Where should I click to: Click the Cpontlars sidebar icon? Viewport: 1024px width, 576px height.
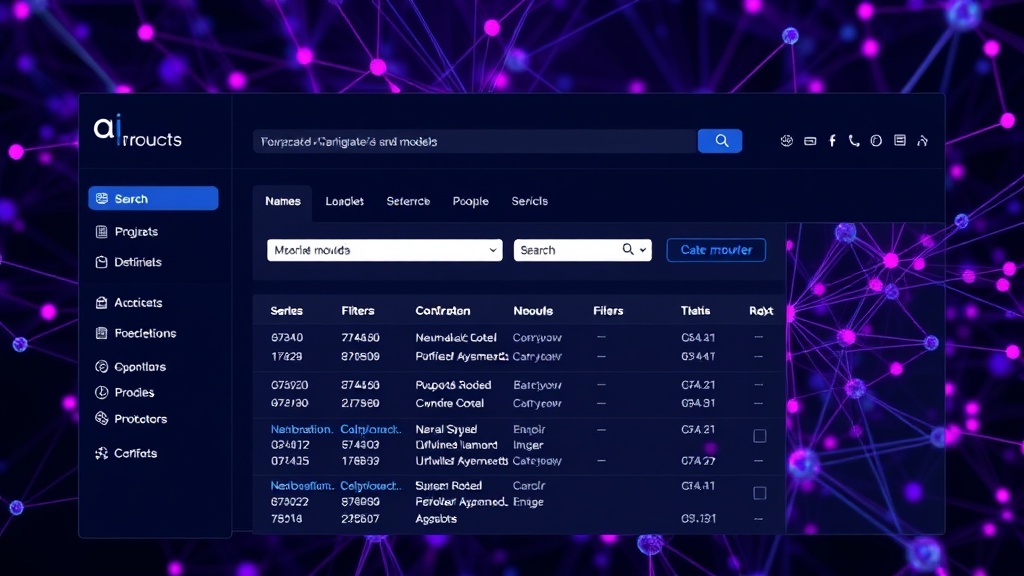[101, 366]
